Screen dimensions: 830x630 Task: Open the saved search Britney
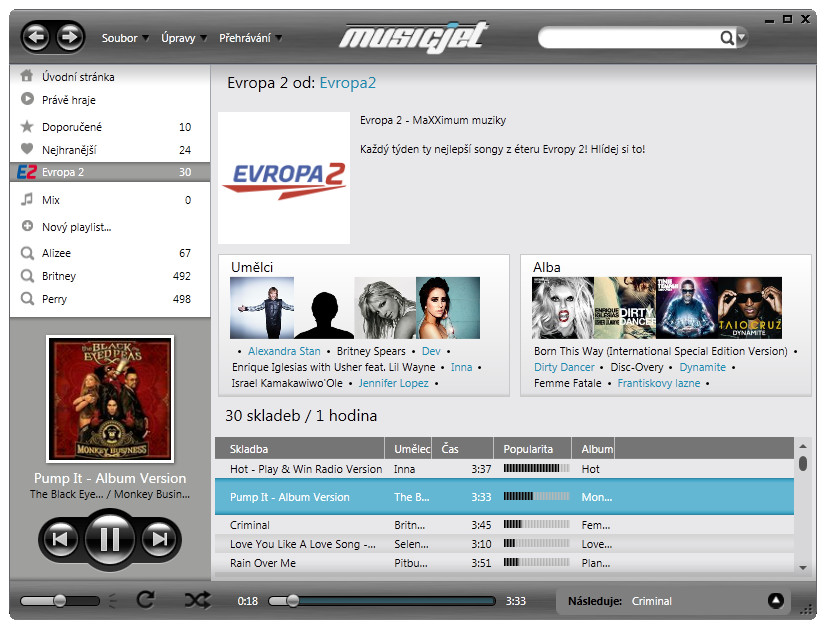(110, 276)
